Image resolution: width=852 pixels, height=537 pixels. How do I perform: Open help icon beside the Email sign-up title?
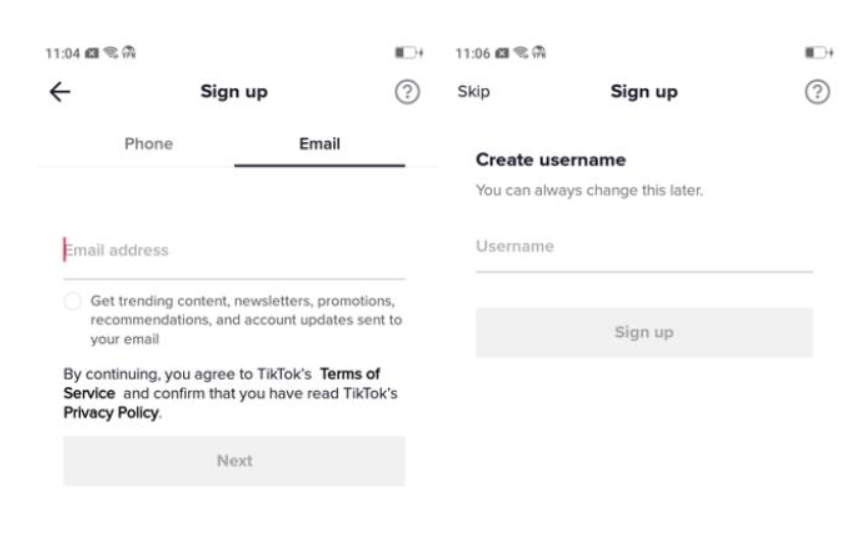[406, 92]
